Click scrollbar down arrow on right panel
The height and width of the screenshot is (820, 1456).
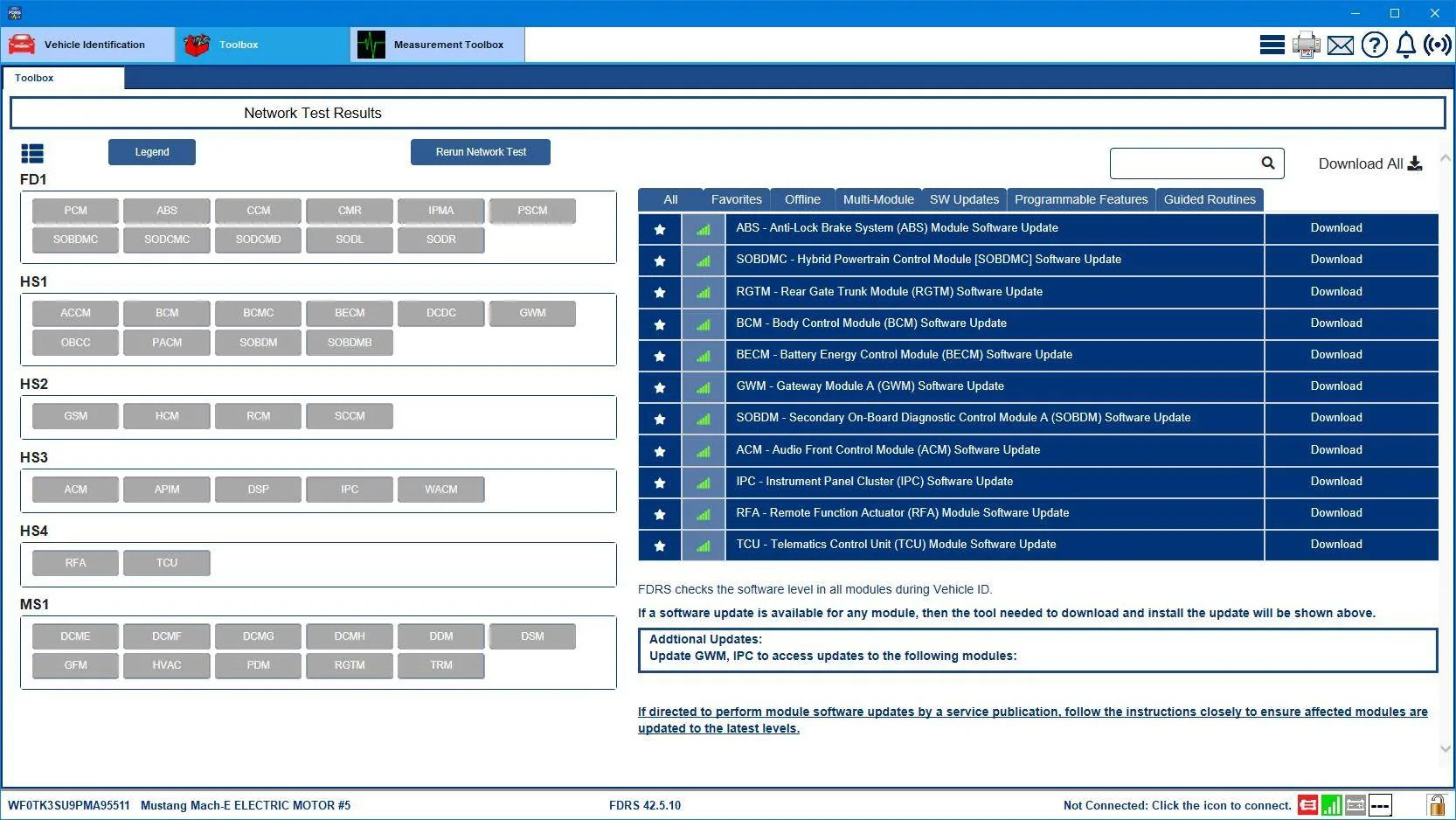pos(1446,748)
